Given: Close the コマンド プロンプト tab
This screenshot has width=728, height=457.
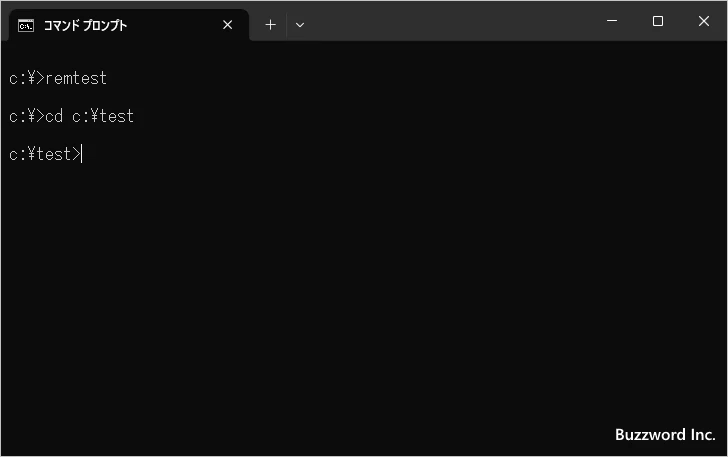Looking at the screenshot, I should point(227,25).
